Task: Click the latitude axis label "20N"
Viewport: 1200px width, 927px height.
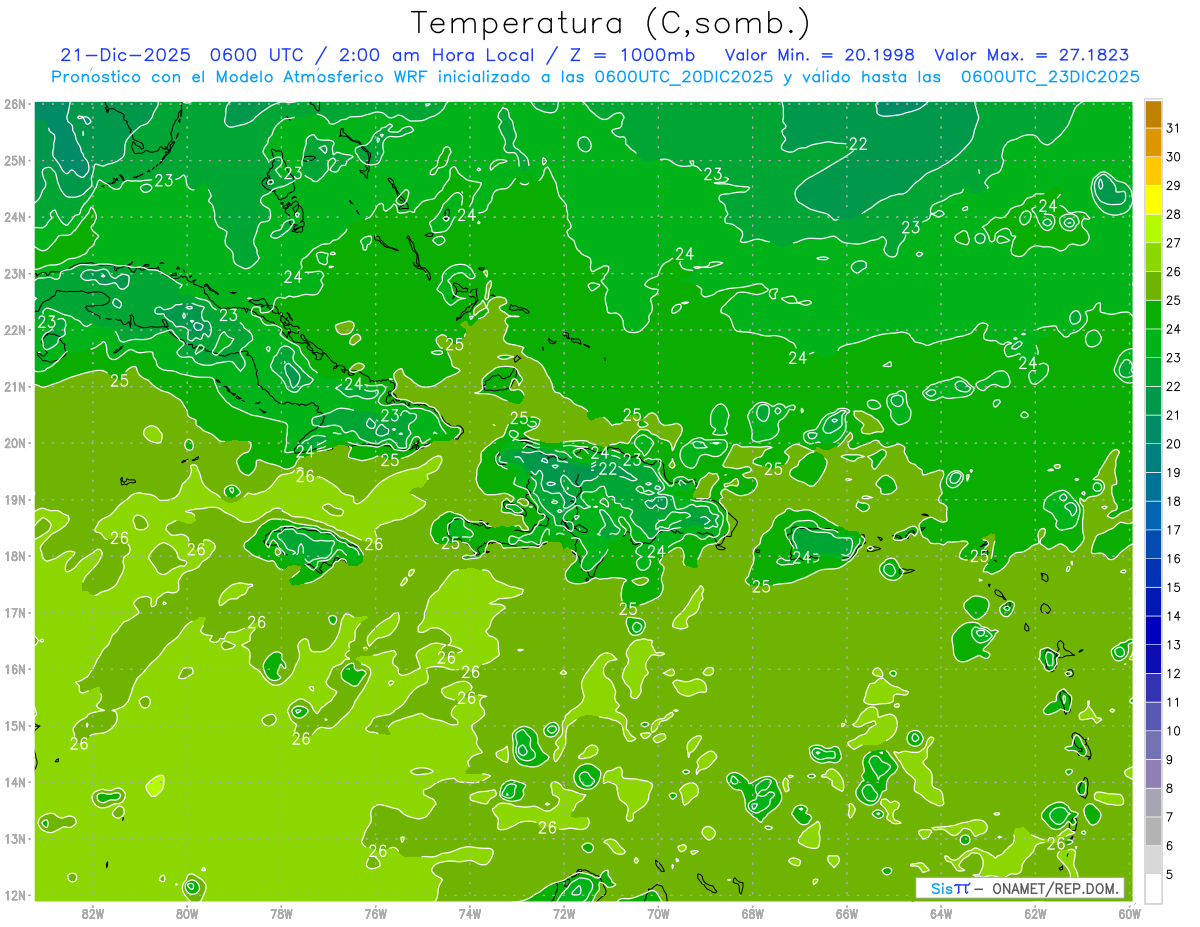Action: point(15,443)
